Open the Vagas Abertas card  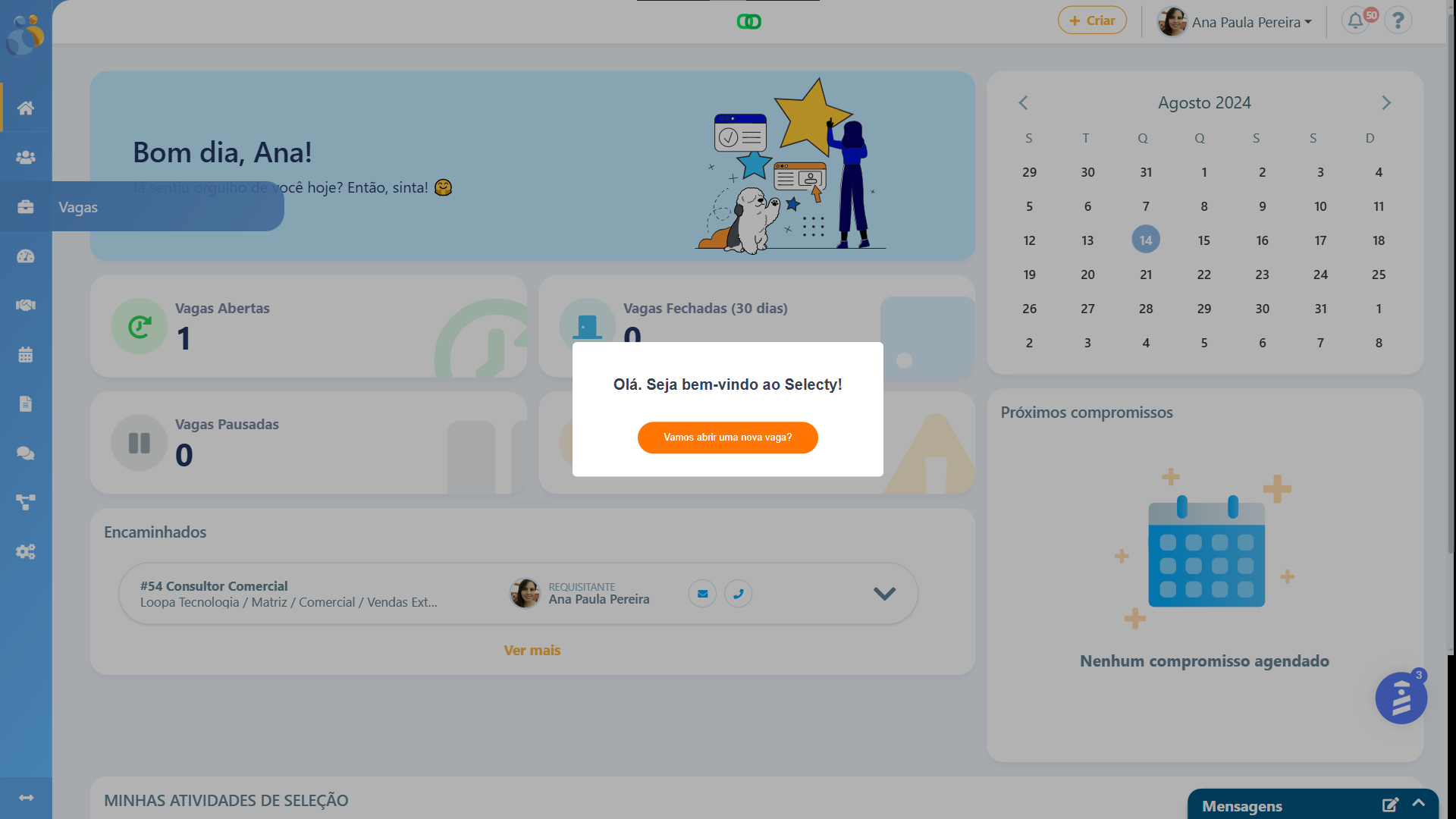pos(308,326)
